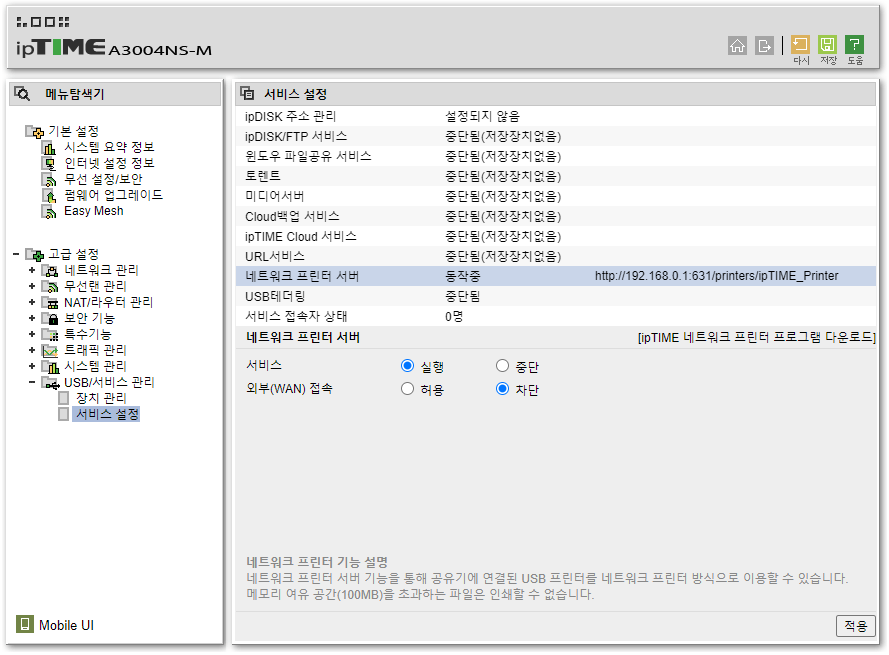Expand the 네트워크 관리 node
Image resolution: width=889 pixels, height=655 pixels.
point(32,270)
